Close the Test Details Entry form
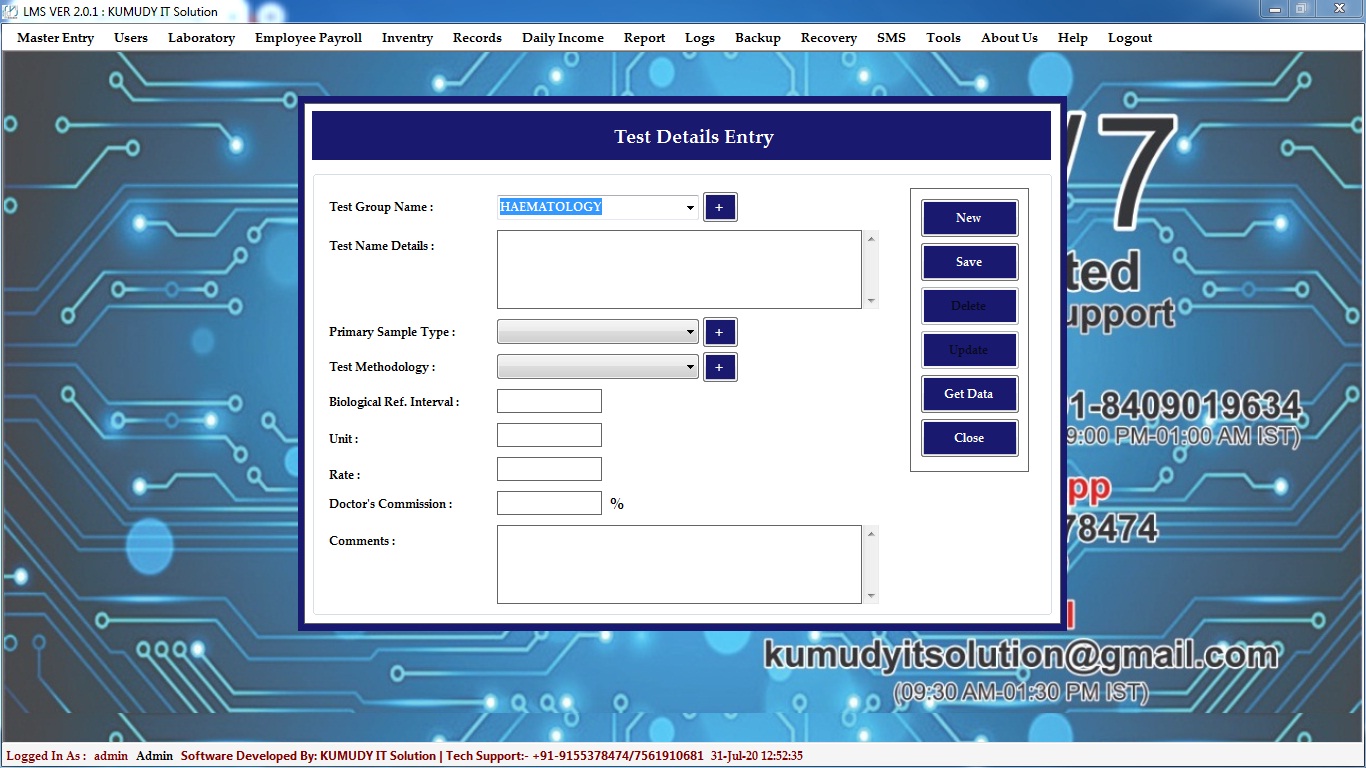 pos(968,438)
